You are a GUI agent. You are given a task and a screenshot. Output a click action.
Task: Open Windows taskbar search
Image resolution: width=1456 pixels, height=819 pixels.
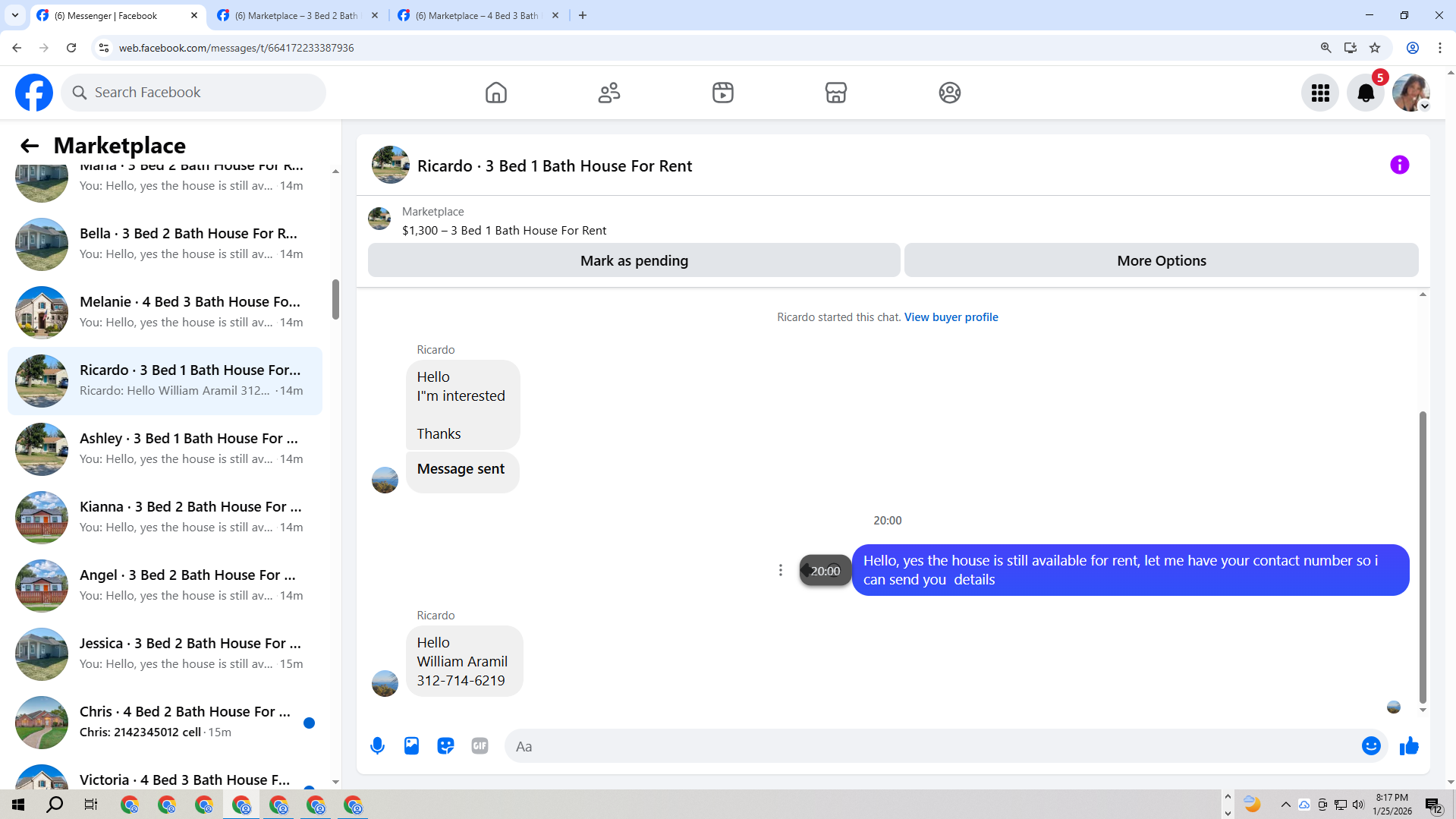pyautogui.click(x=55, y=805)
